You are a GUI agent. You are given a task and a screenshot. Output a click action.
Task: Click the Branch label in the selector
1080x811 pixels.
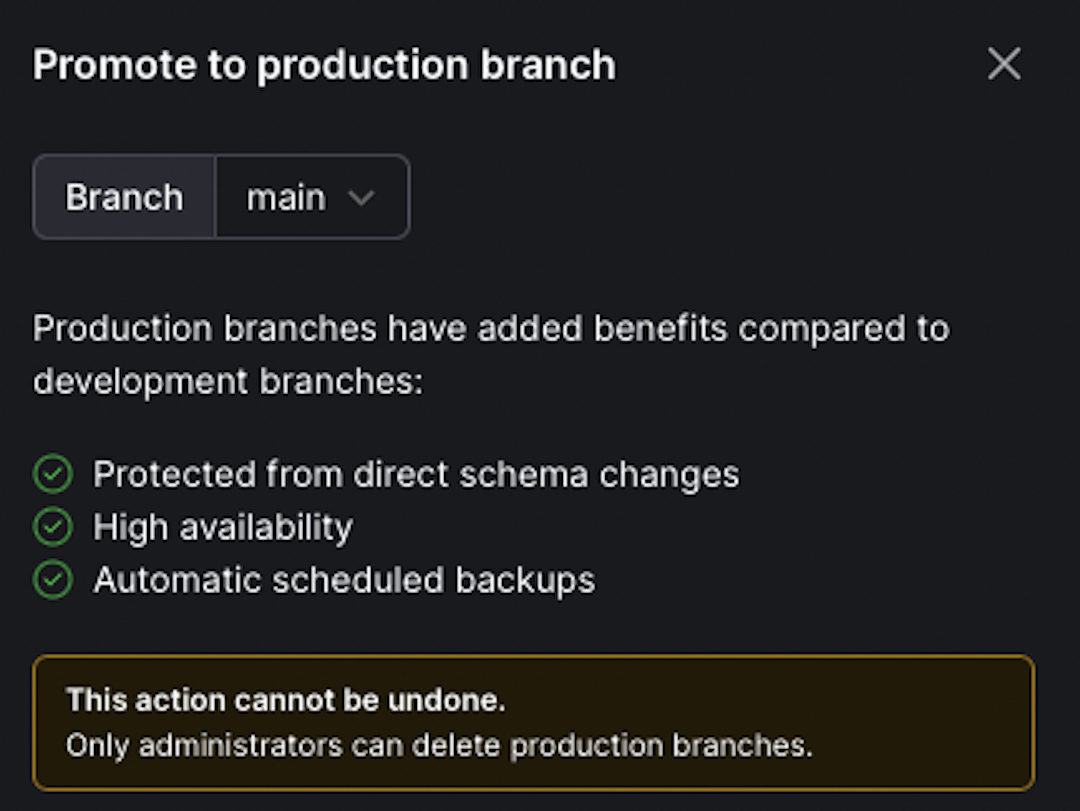(124, 197)
